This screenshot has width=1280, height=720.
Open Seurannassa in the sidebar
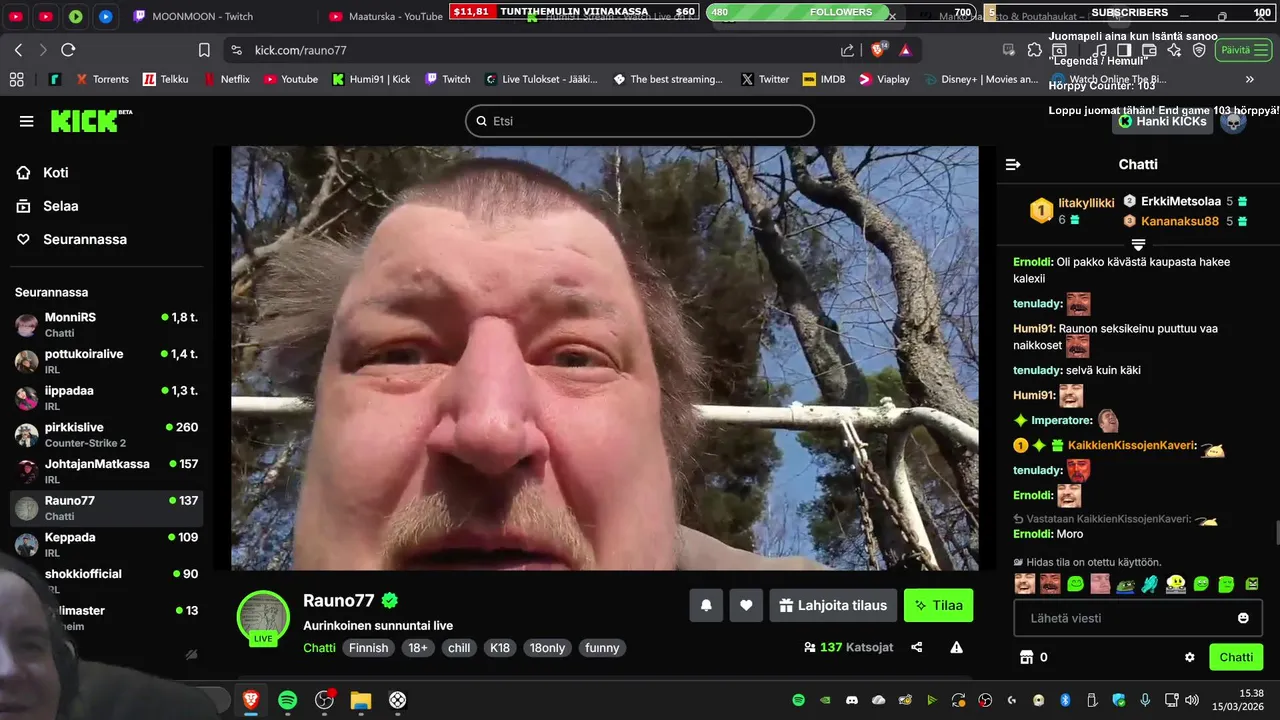point(71,239)
